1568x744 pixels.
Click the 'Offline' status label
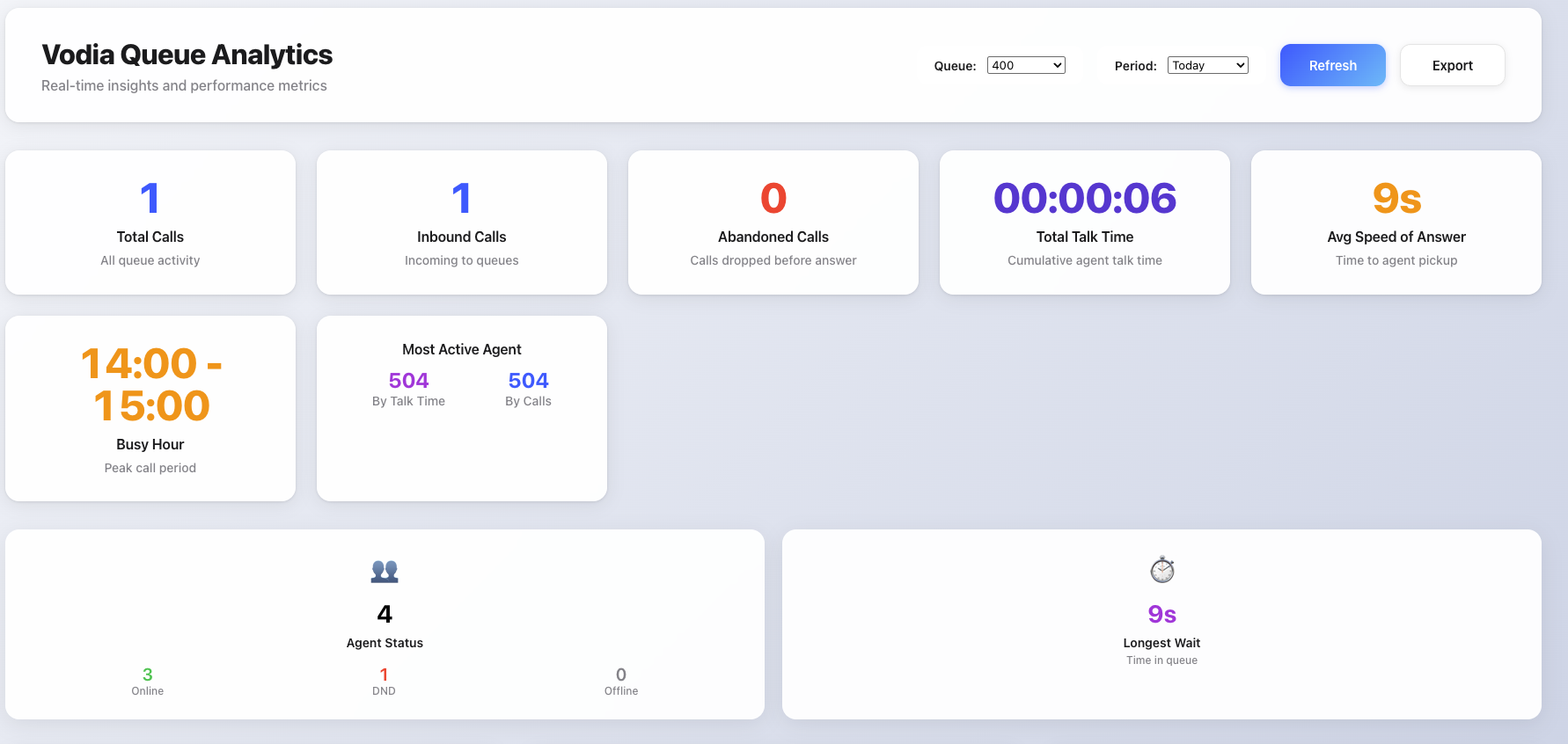621,691
